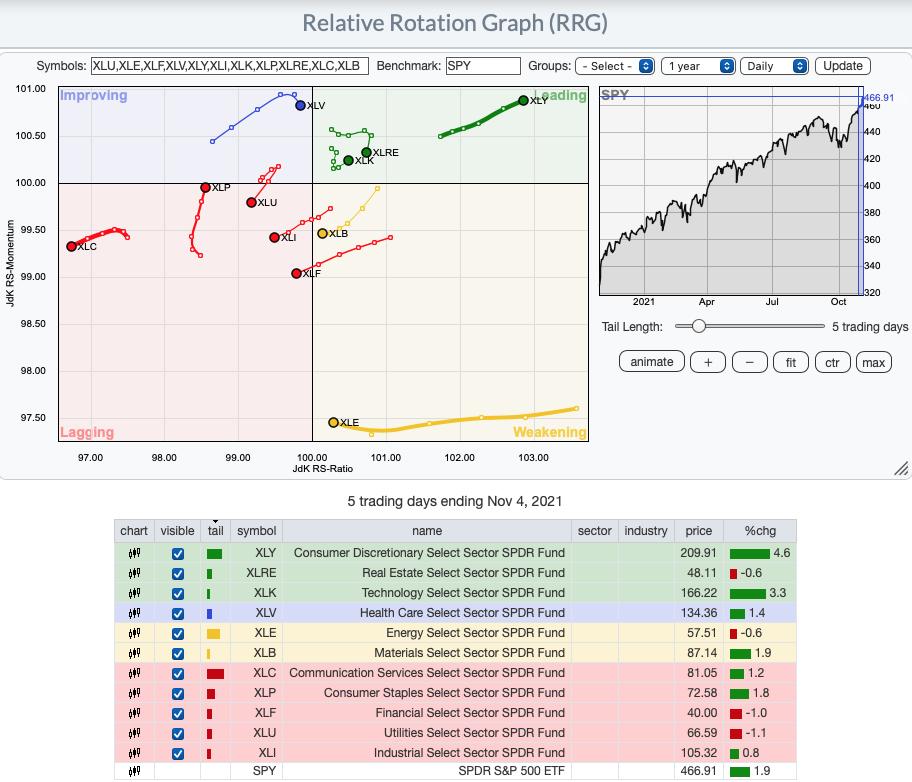Screen dimensions: 912x782
Task: Click the XLRE marker in Leading quadrant
Action: pos(366,152)
